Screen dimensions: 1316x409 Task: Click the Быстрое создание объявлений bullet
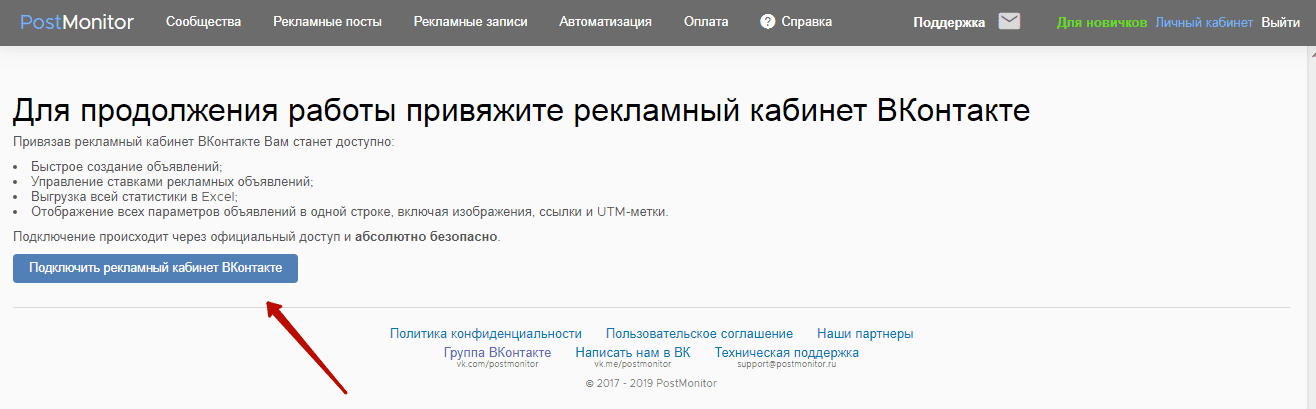(x=127, y=166)
